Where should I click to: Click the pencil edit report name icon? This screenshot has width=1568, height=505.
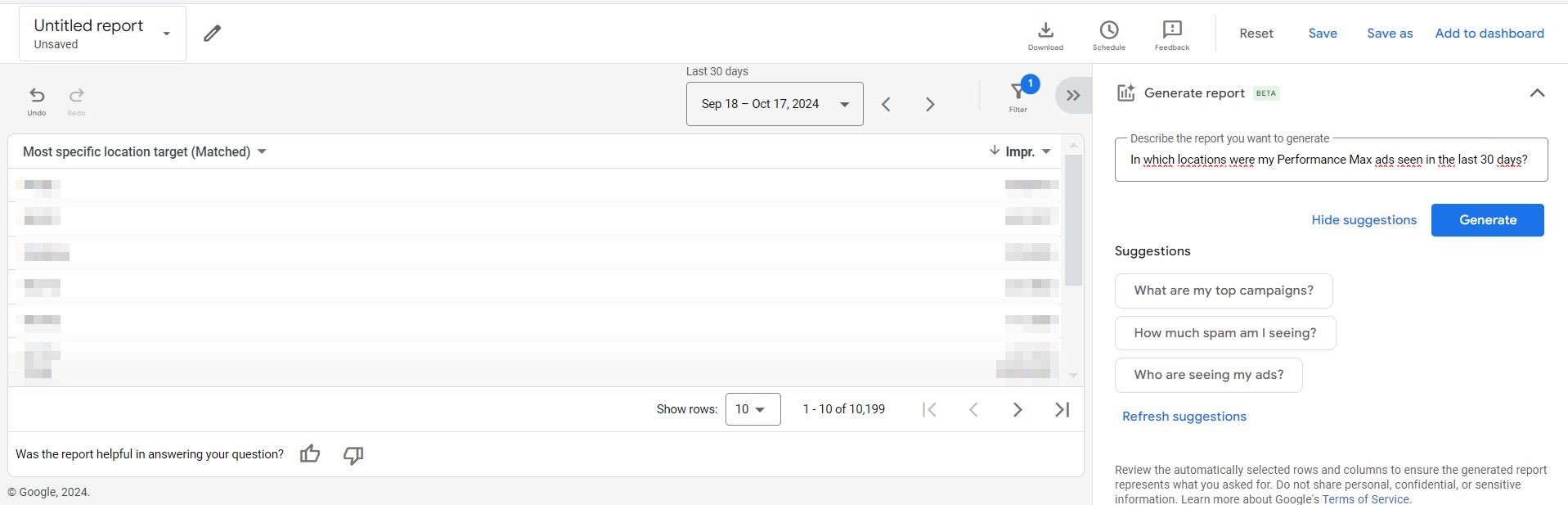[212, 34]
